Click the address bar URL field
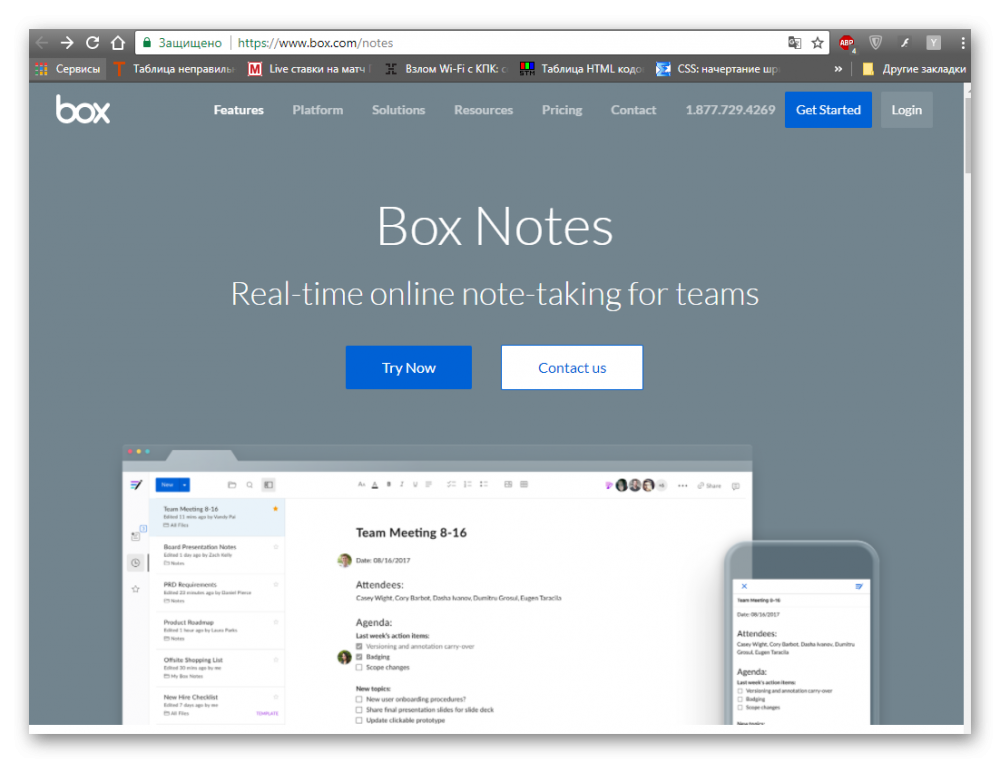The width and height of the screenshot is (1000, 763). [500, 43]
